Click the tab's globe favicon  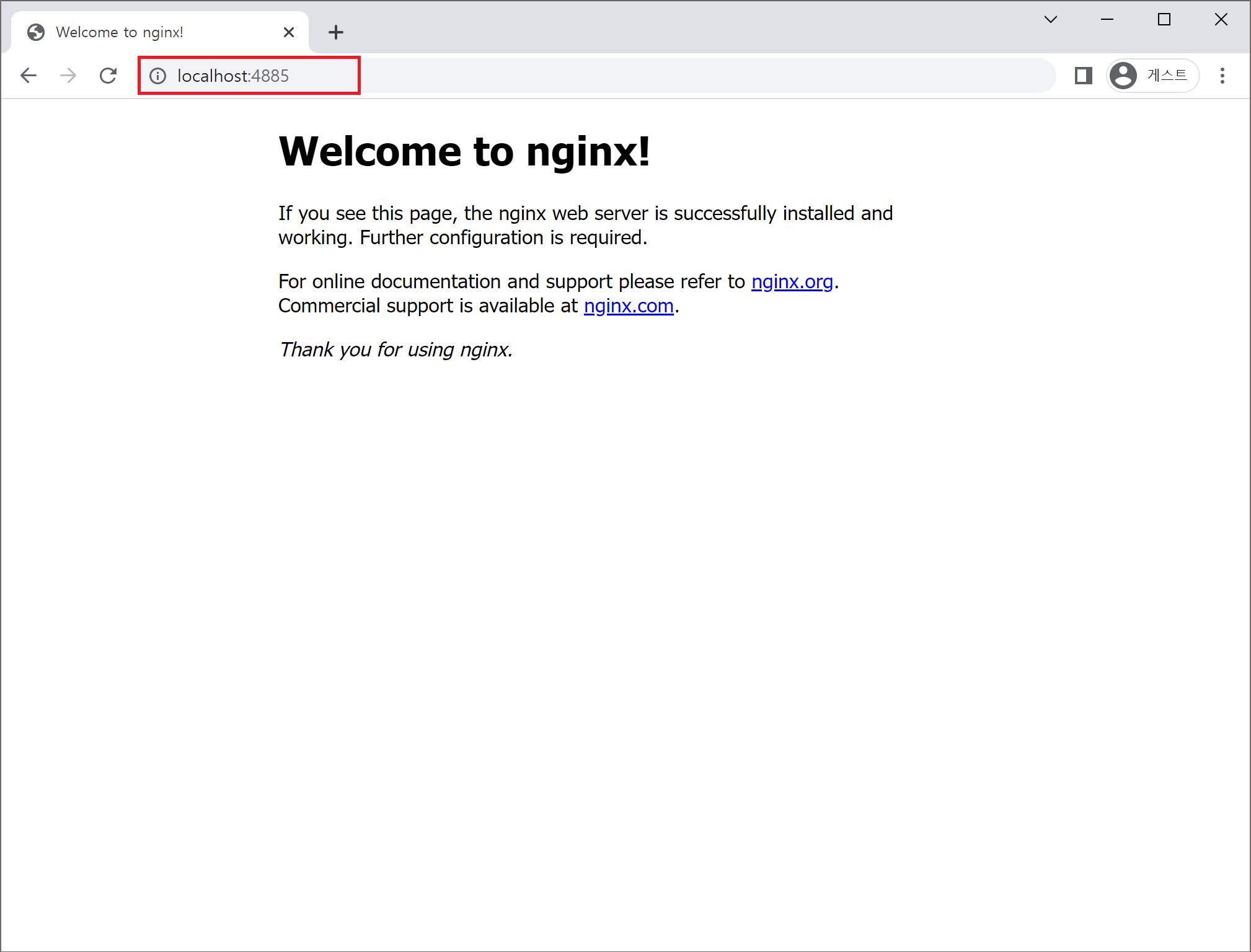[36, 32]
